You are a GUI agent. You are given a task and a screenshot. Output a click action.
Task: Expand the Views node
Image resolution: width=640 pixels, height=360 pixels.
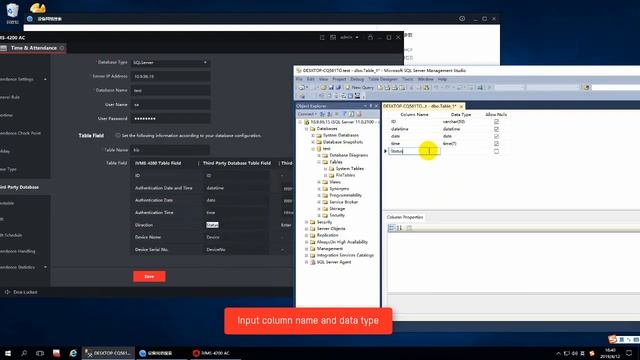tap(320, 182)
